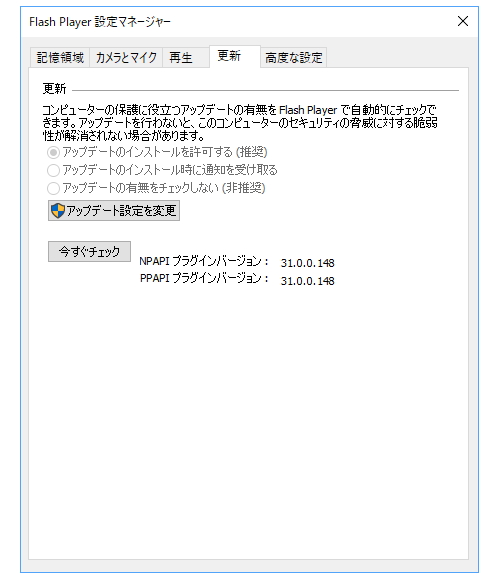Click the アップデート設定を変更 button
This screenshot has height=580, width=500.
(114, 210)
